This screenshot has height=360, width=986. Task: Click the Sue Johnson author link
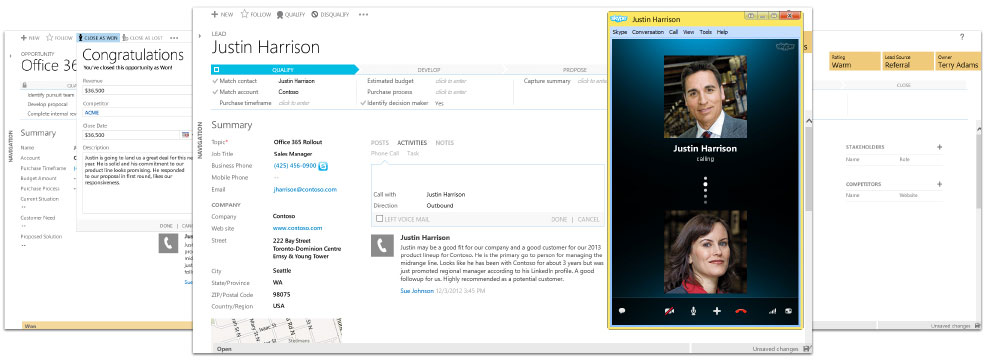[x=417, y=291]
